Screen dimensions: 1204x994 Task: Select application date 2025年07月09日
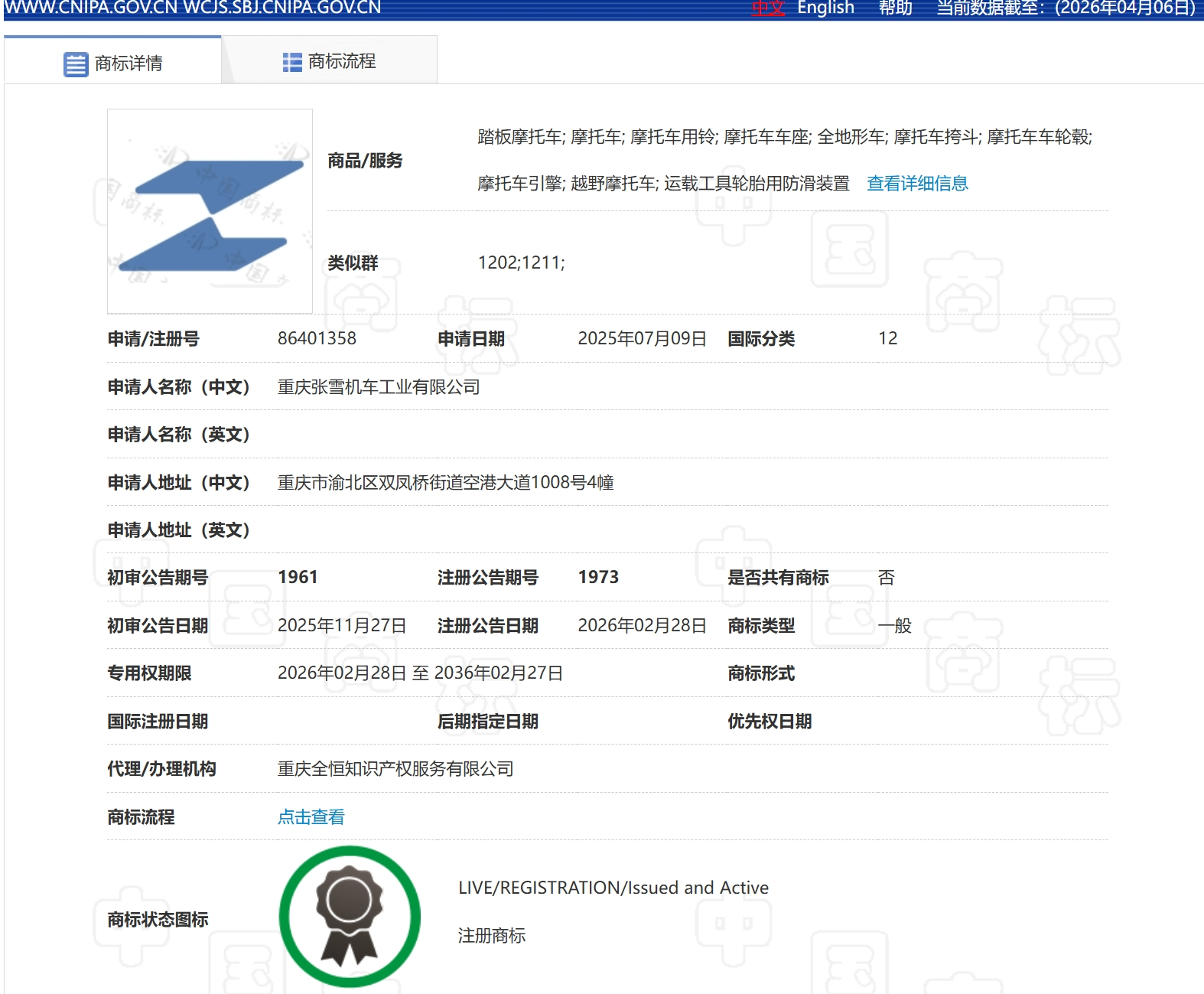(642, 339)
